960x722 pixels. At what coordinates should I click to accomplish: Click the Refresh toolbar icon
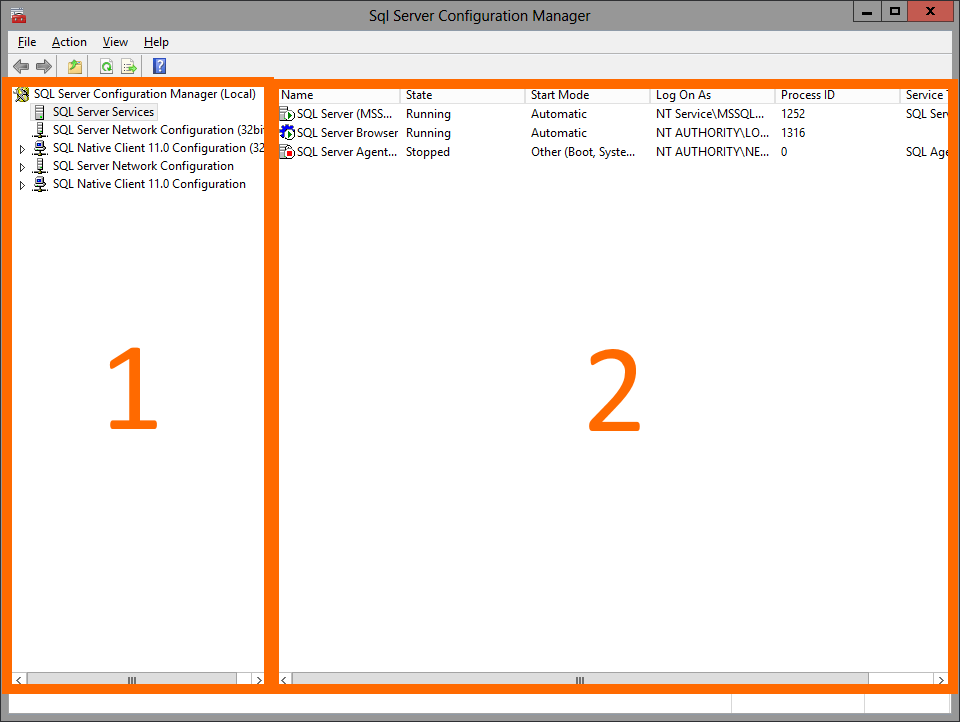click(x=106, y=66)
